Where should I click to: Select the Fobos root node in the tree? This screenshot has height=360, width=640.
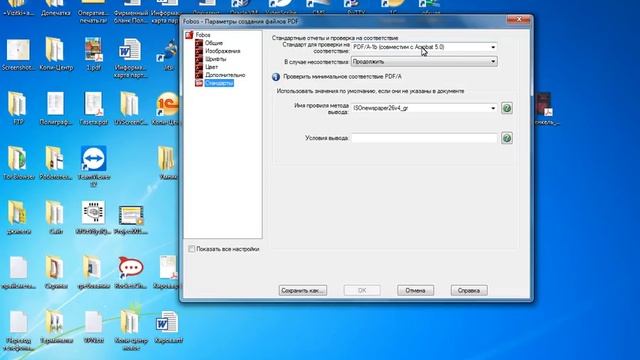coord(202,35)
